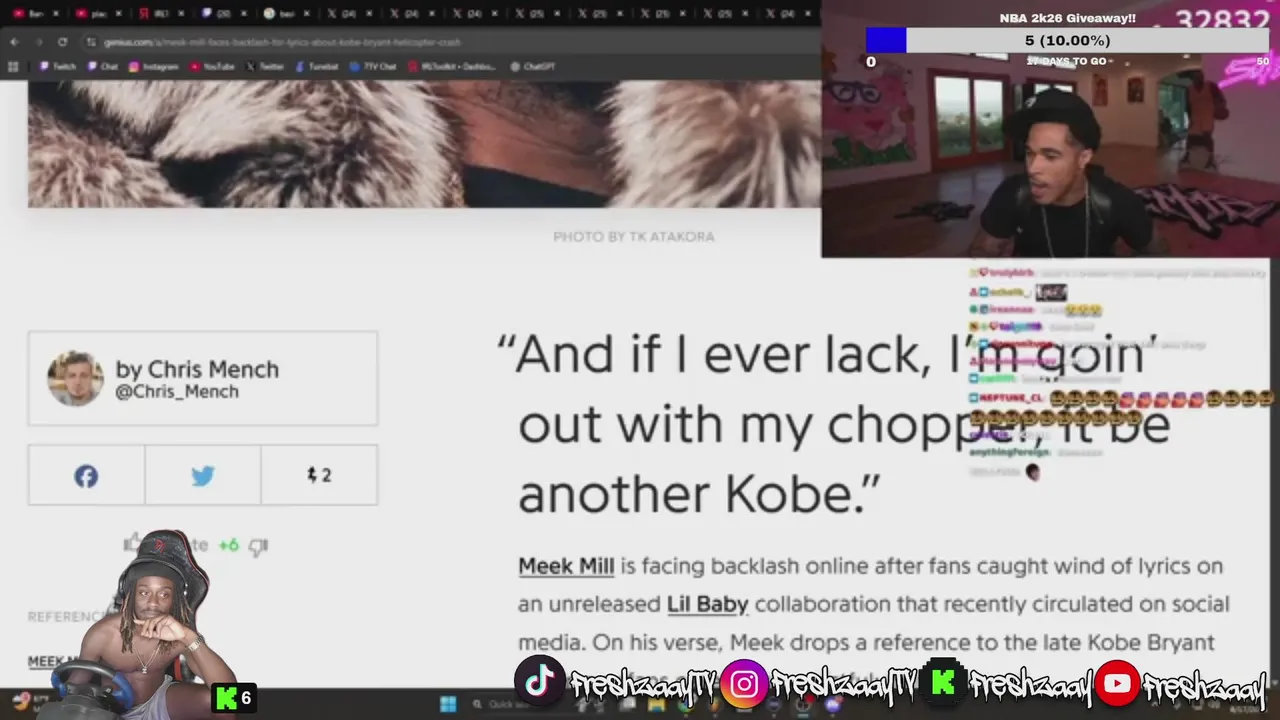Reload the Genius page
This screenshot has height=720, width=1280.
(x=62, y=42)
